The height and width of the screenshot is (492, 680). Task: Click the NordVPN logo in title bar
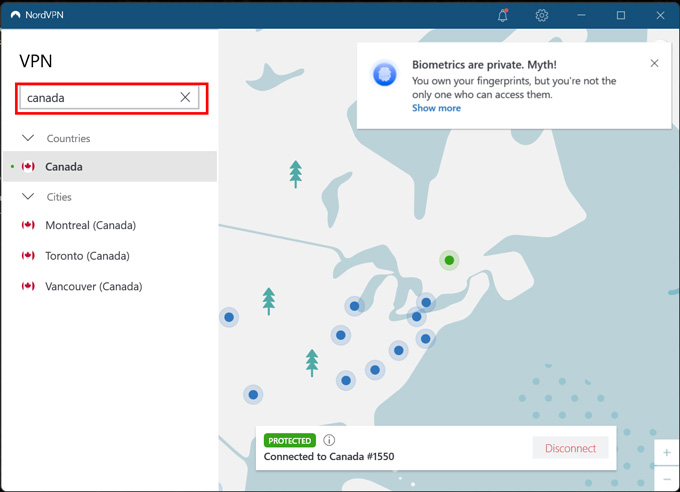16,15
